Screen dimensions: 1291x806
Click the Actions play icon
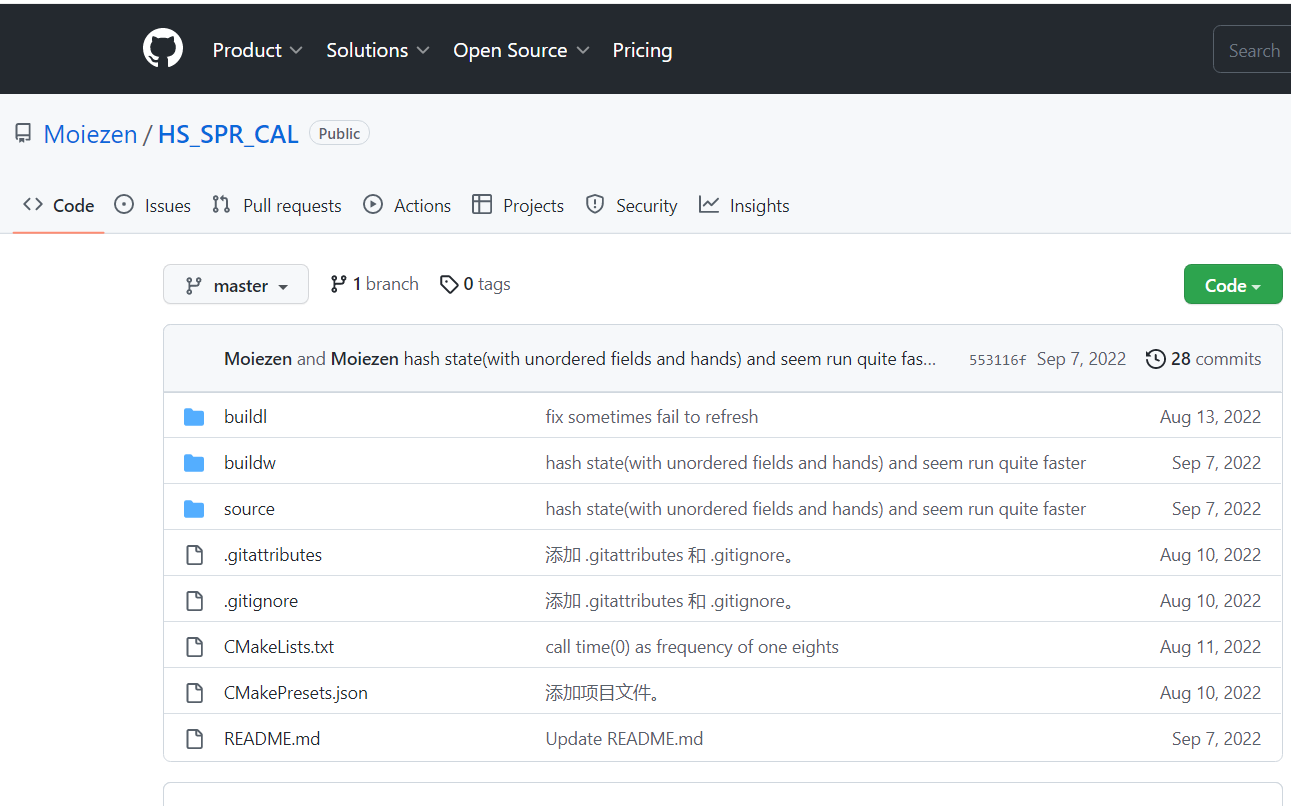[x=373, y=205]
